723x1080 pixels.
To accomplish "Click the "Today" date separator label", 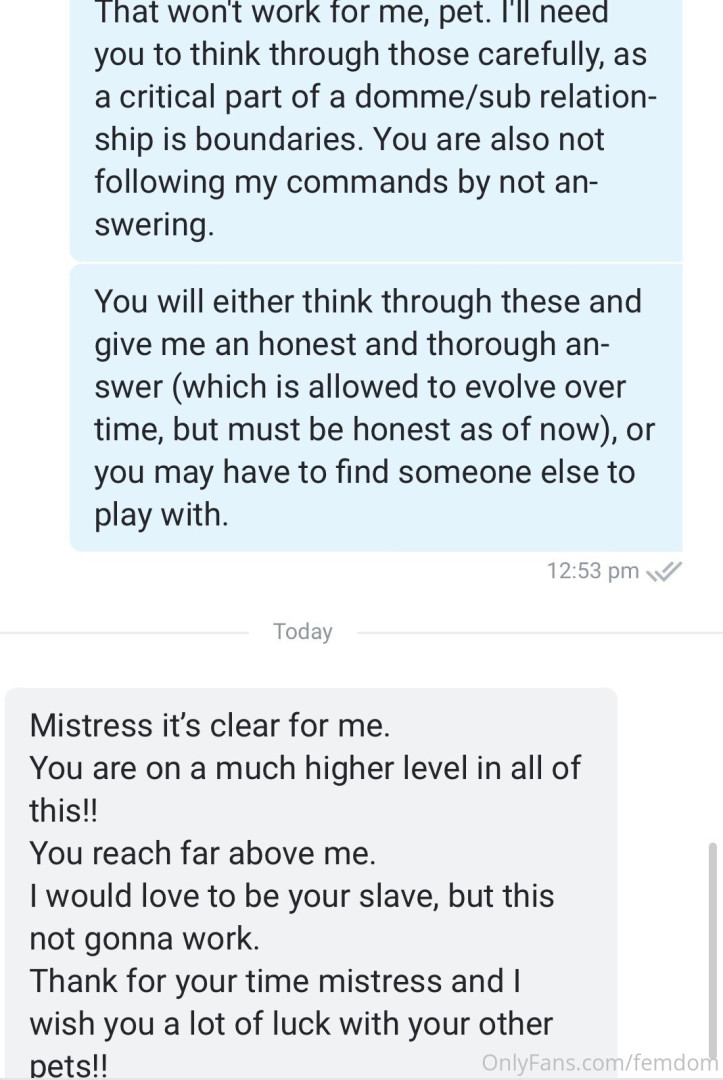I will [x=302, y=632].
